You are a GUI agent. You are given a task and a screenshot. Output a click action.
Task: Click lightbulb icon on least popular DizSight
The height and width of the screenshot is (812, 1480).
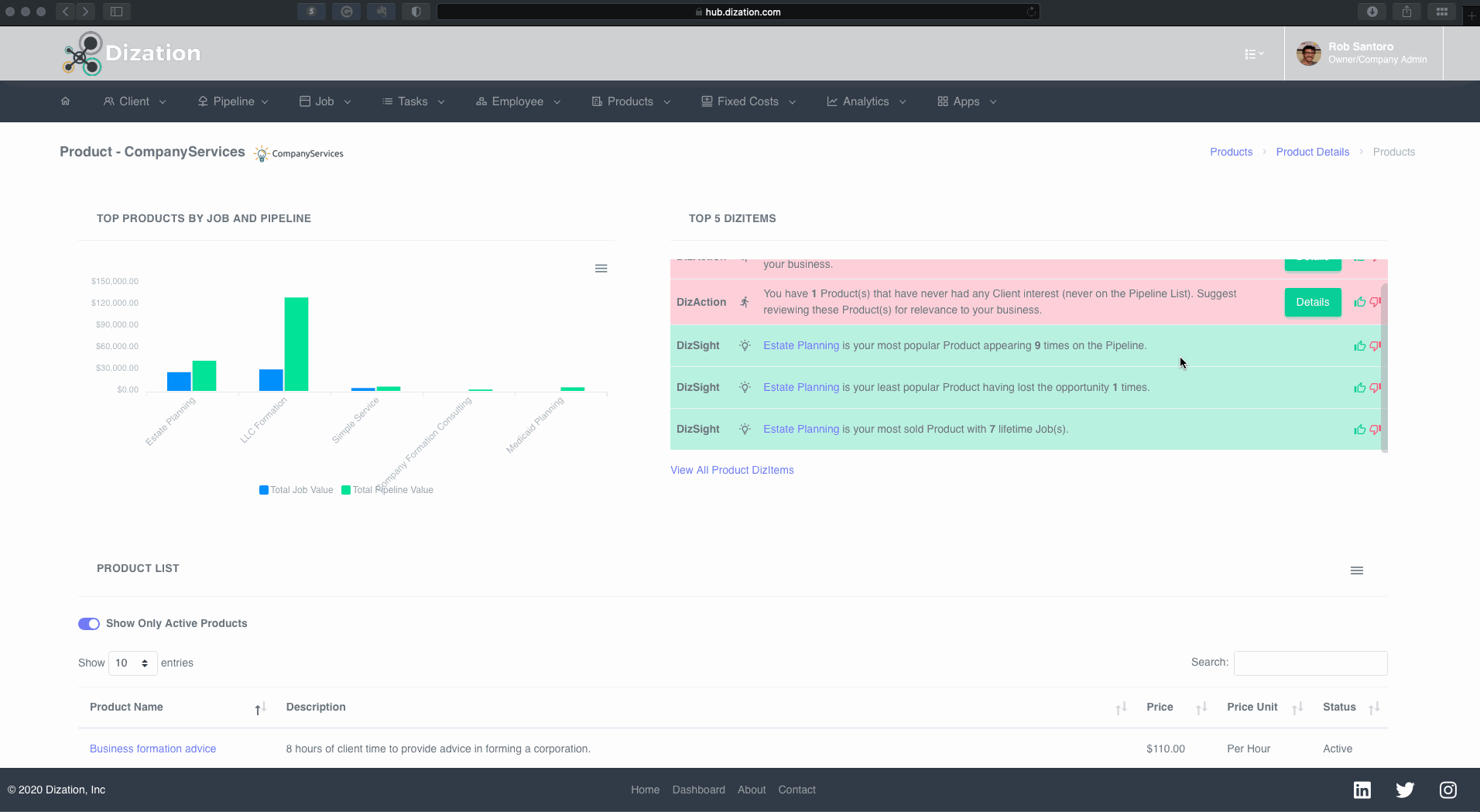coord(745,388)
